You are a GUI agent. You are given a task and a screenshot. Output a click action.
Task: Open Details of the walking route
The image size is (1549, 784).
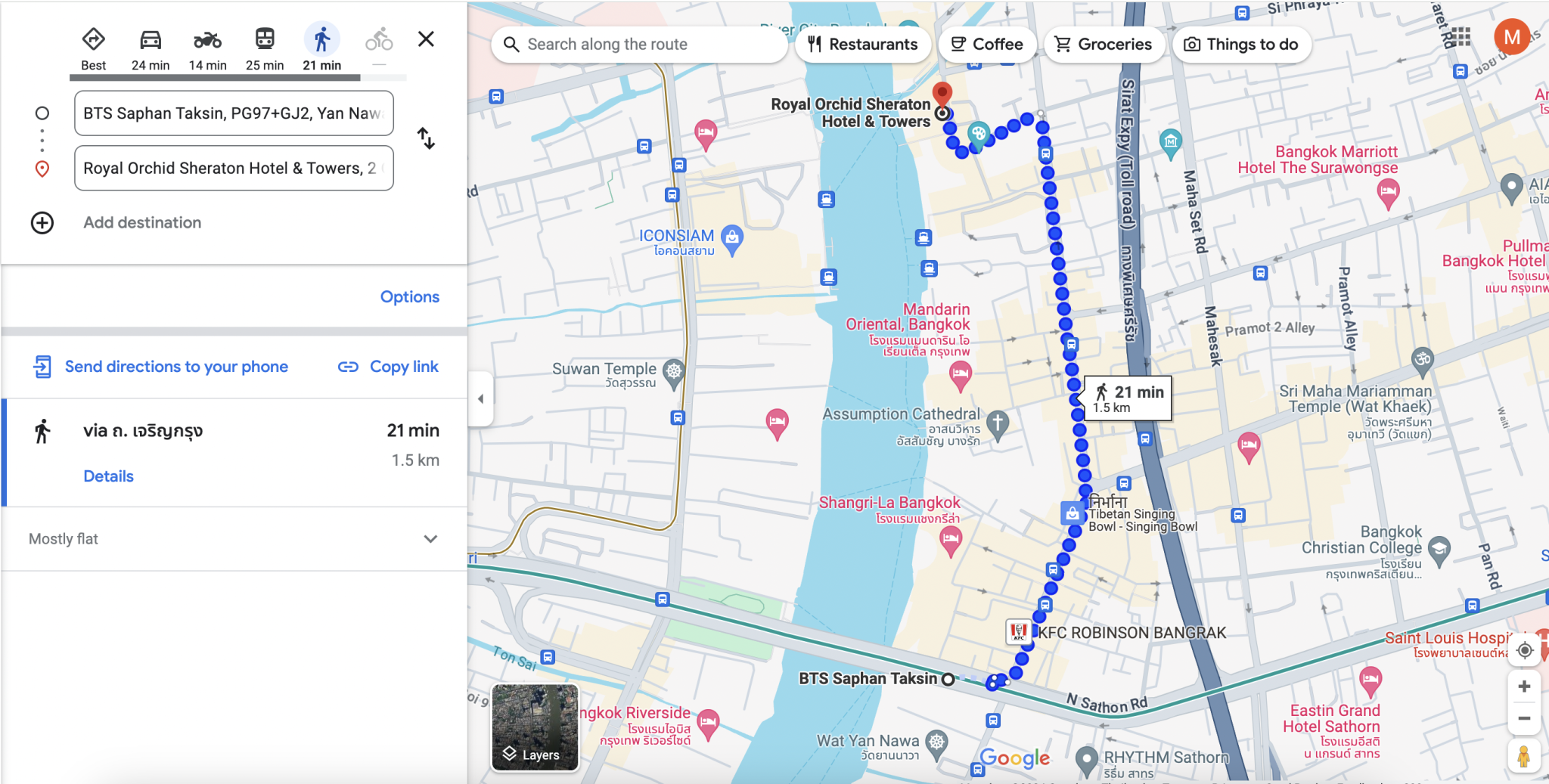pos(108,476)
